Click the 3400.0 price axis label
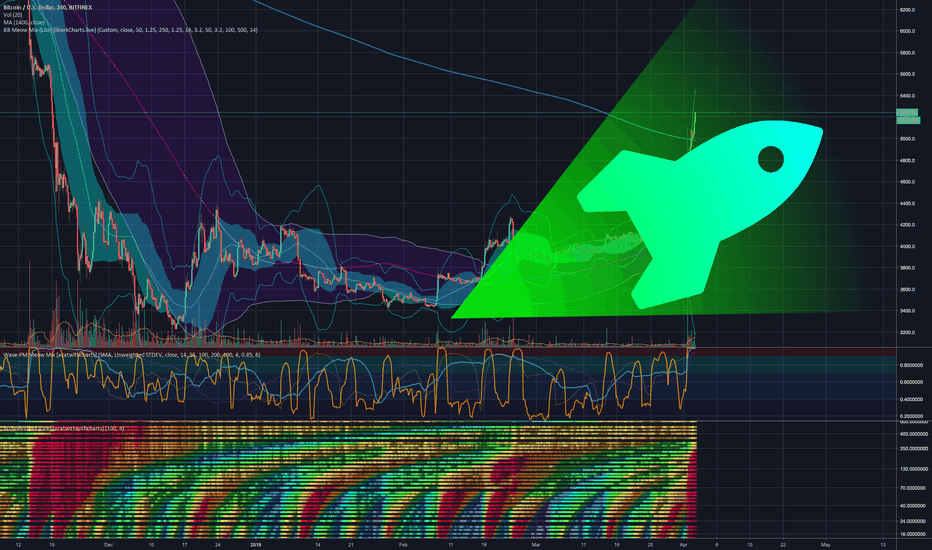Viewport: 932px width, 550px height. (x=907, y=311)
